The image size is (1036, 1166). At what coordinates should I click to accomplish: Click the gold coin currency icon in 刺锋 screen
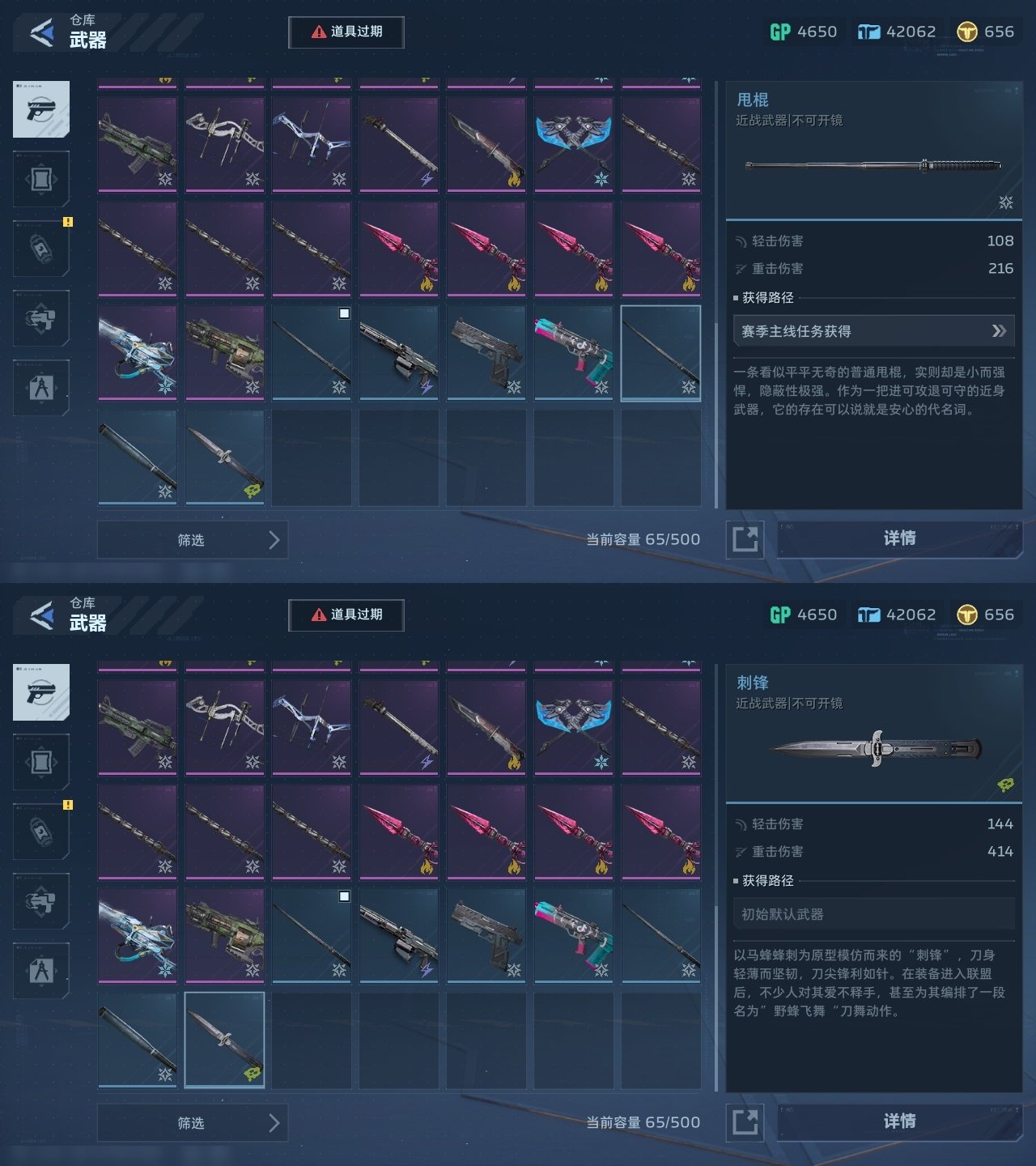coord(967,615)
